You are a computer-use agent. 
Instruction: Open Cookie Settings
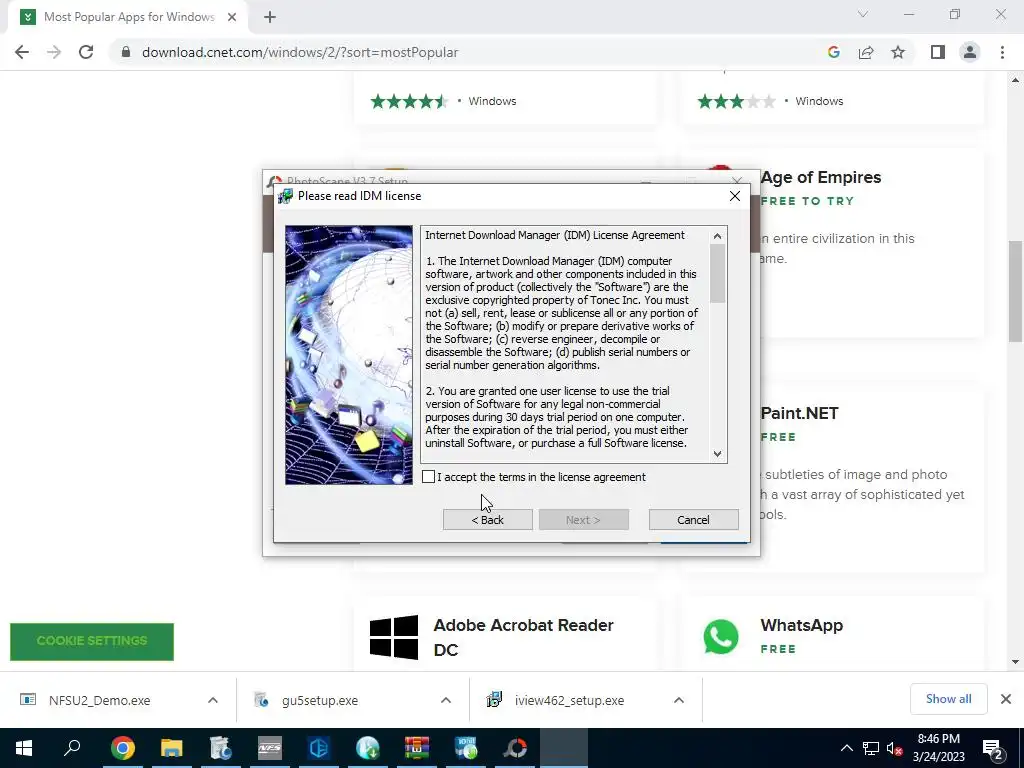coord(92,641)
